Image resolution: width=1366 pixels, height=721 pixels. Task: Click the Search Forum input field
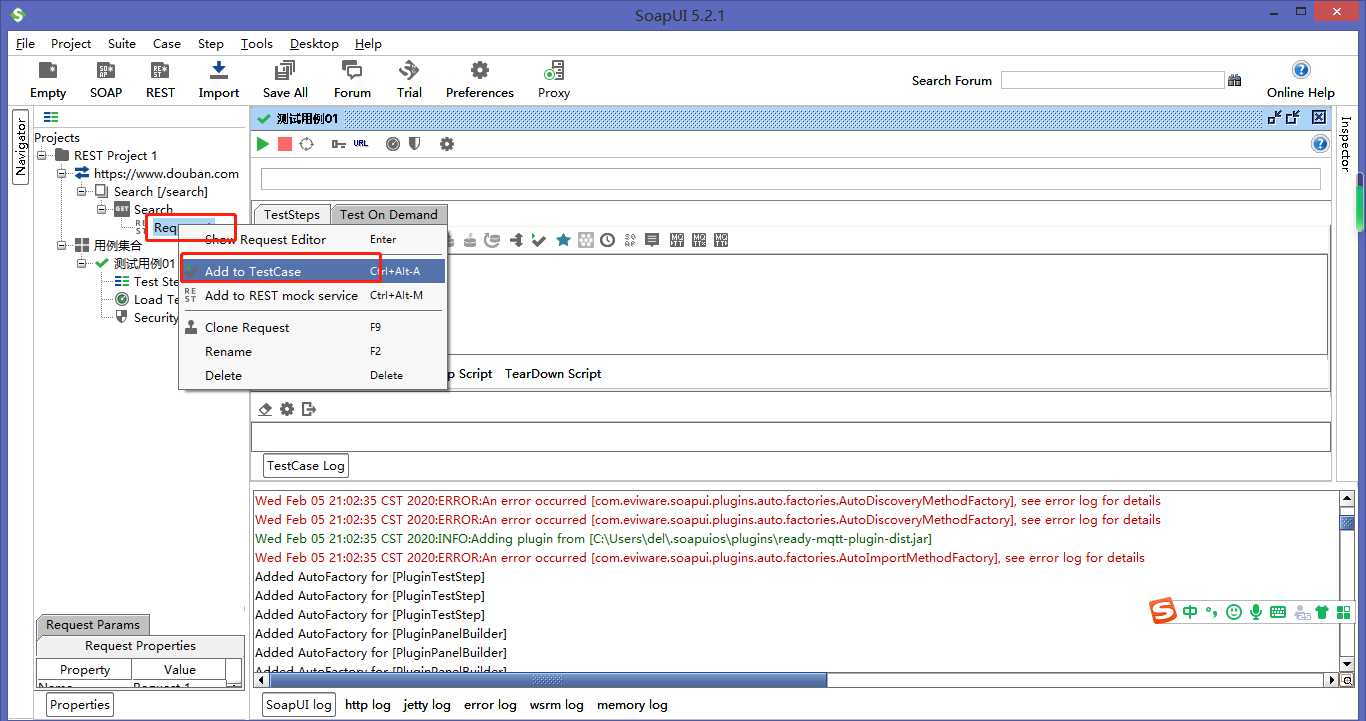pyautogui.click(x=1112, y=80)
